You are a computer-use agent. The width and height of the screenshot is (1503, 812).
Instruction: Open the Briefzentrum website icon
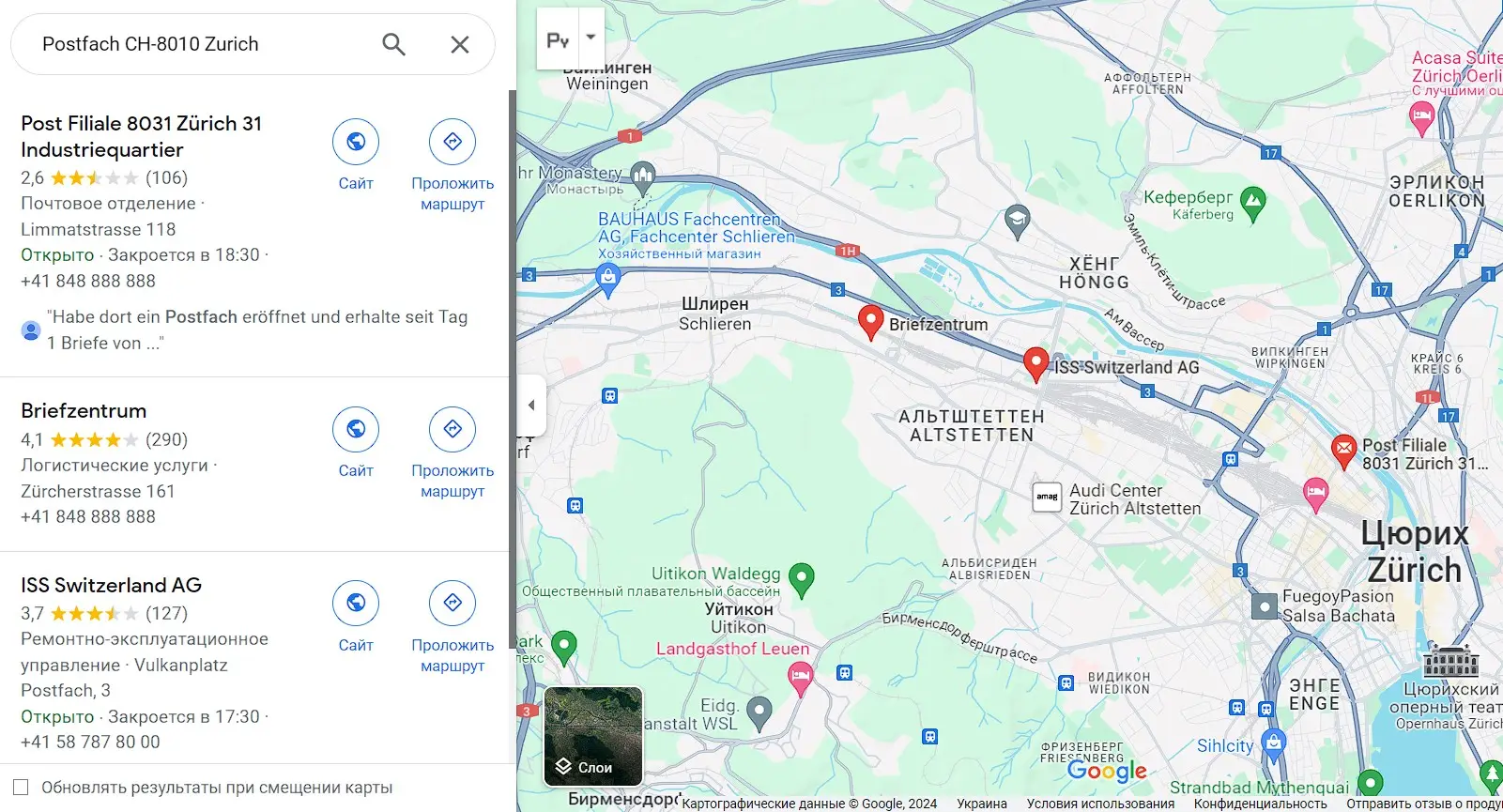(356, 429)
